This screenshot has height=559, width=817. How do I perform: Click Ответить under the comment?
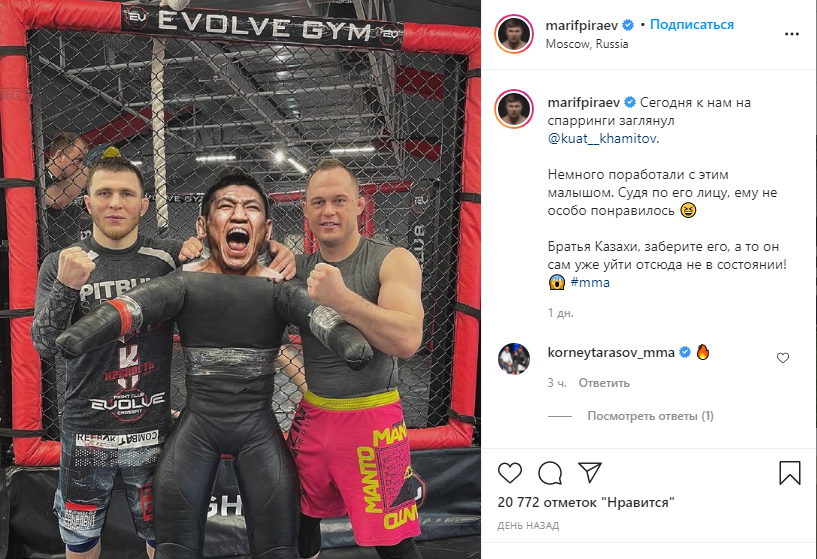click(604, 383)
